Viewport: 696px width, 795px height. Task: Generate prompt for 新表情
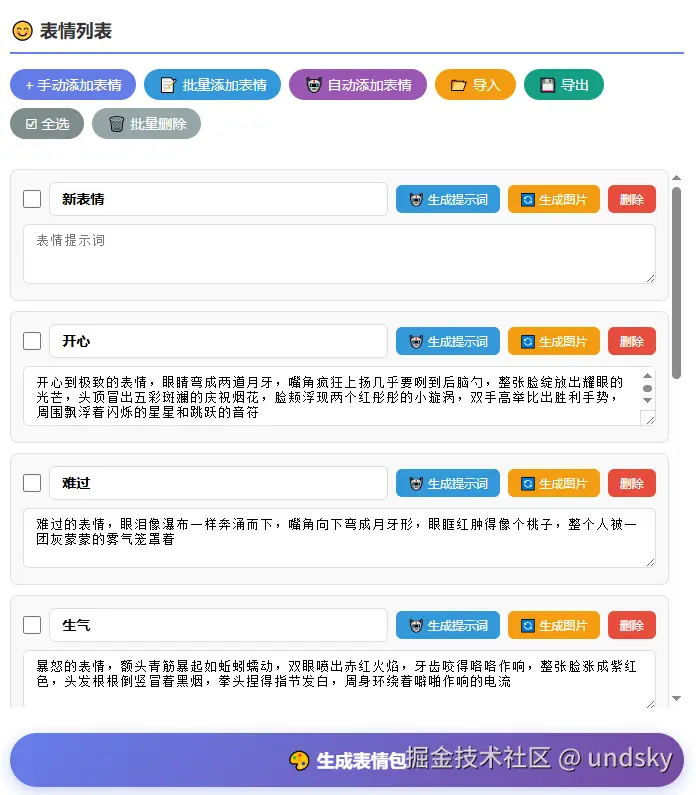[448, 199]
